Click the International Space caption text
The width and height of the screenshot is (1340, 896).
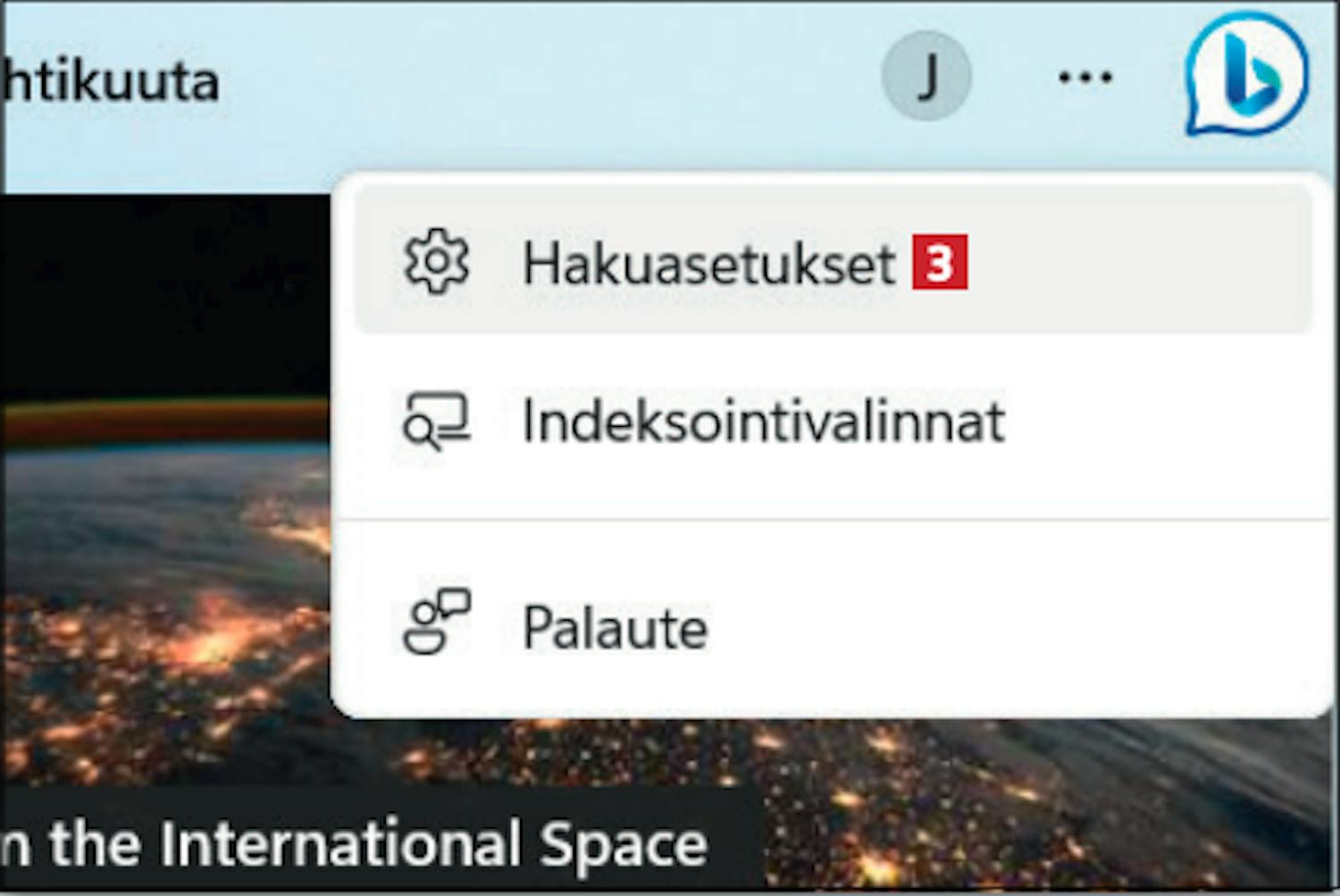click(x=355, y=843)
